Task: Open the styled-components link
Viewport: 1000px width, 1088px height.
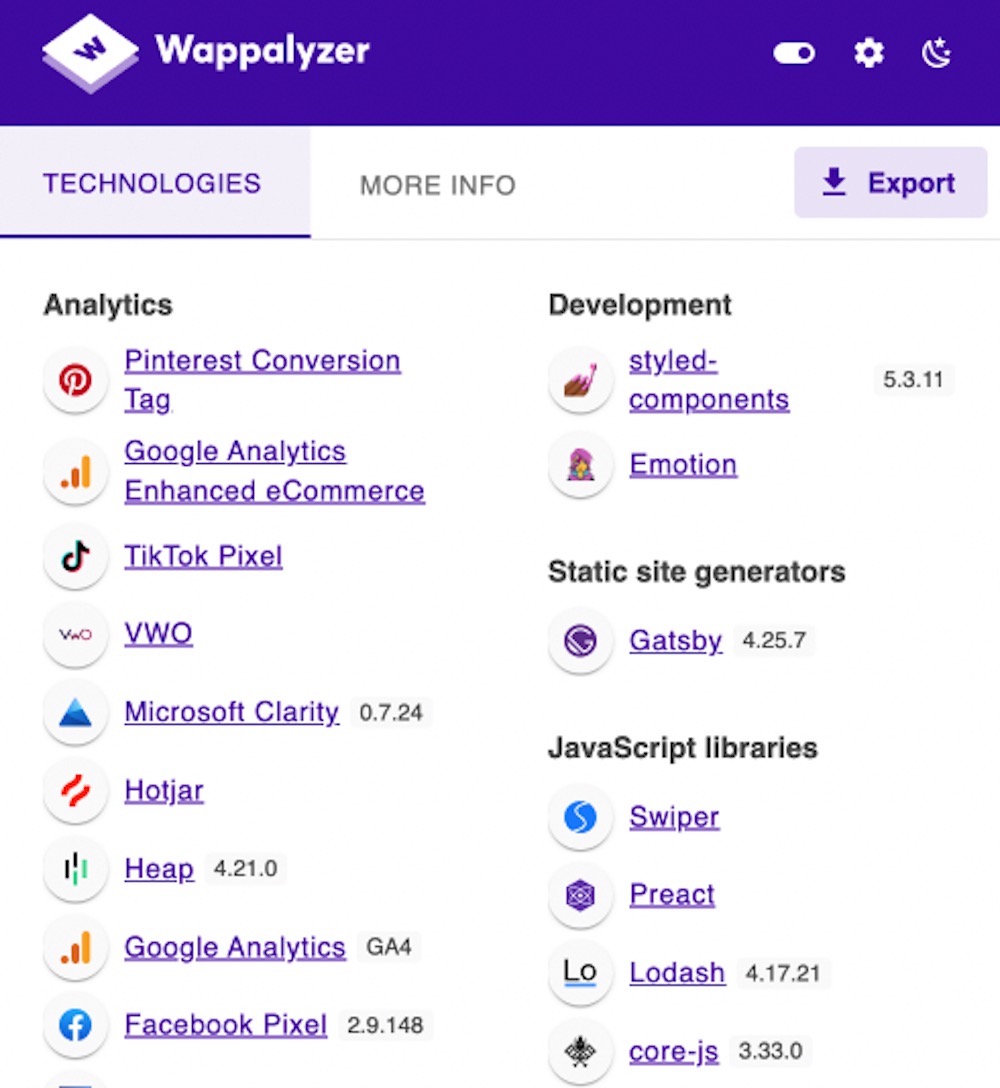Action: (709, 380)
